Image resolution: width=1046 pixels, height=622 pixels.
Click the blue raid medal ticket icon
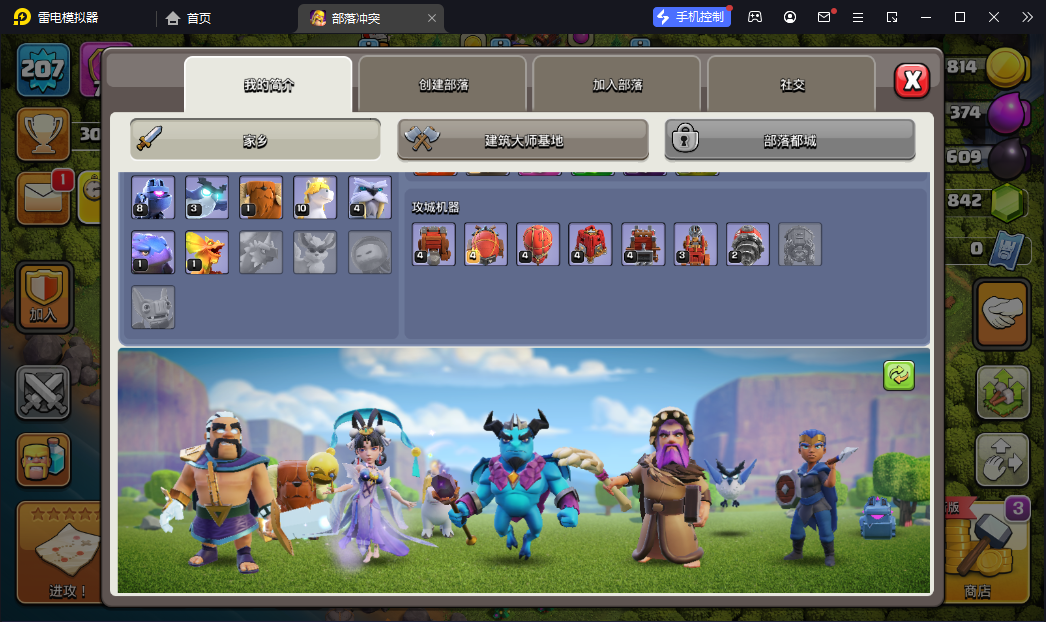click(1007, 249)
